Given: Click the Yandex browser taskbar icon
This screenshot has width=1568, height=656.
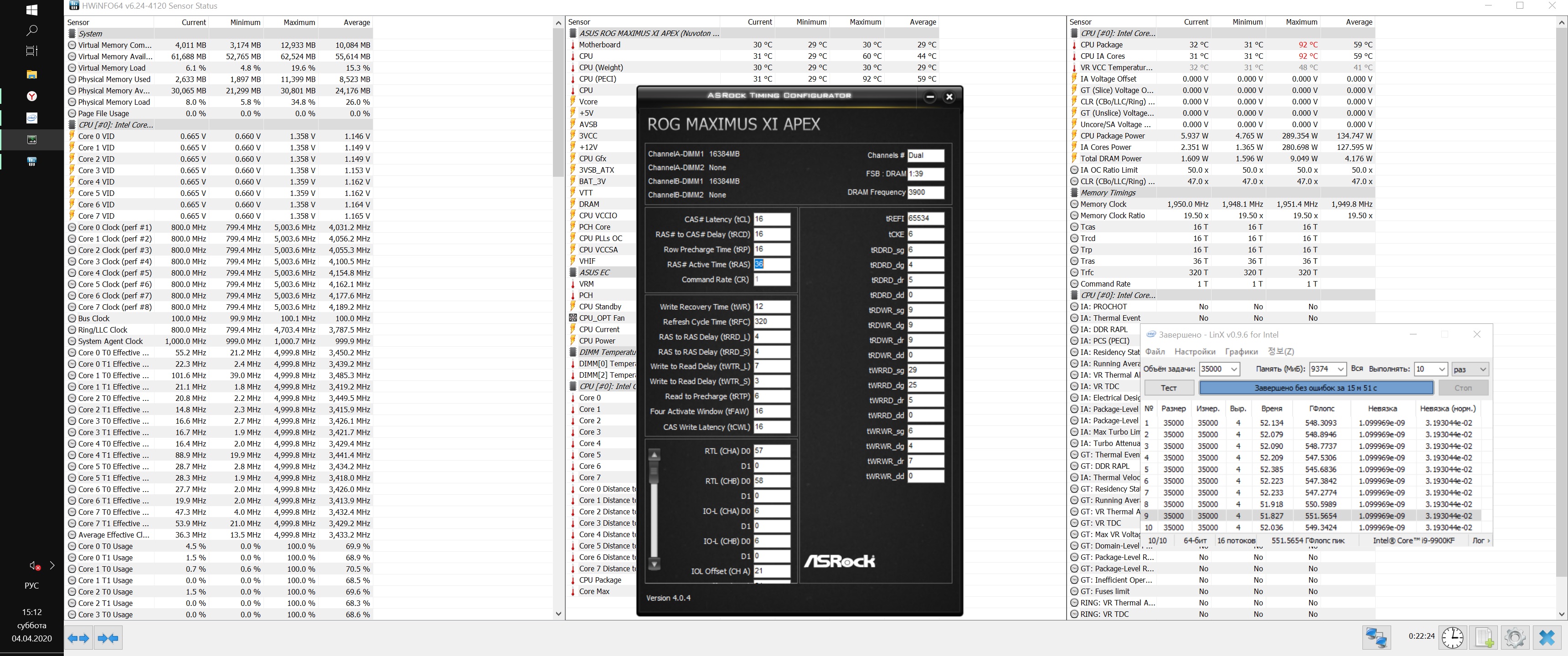Looking at the screenshot, I should click(x=31, y=96).
